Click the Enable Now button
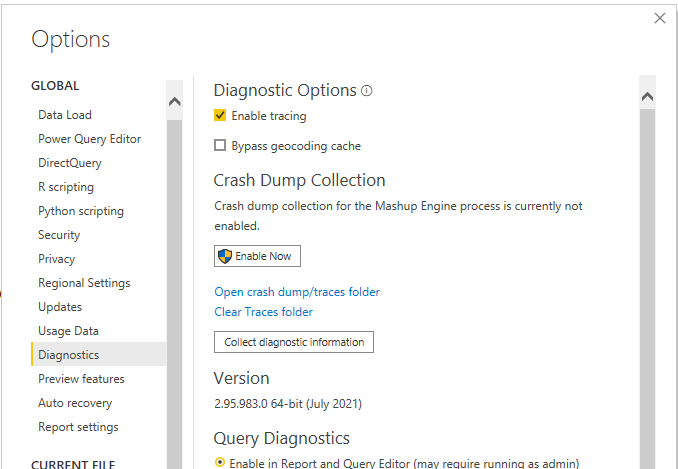 [x=257, y=256]
